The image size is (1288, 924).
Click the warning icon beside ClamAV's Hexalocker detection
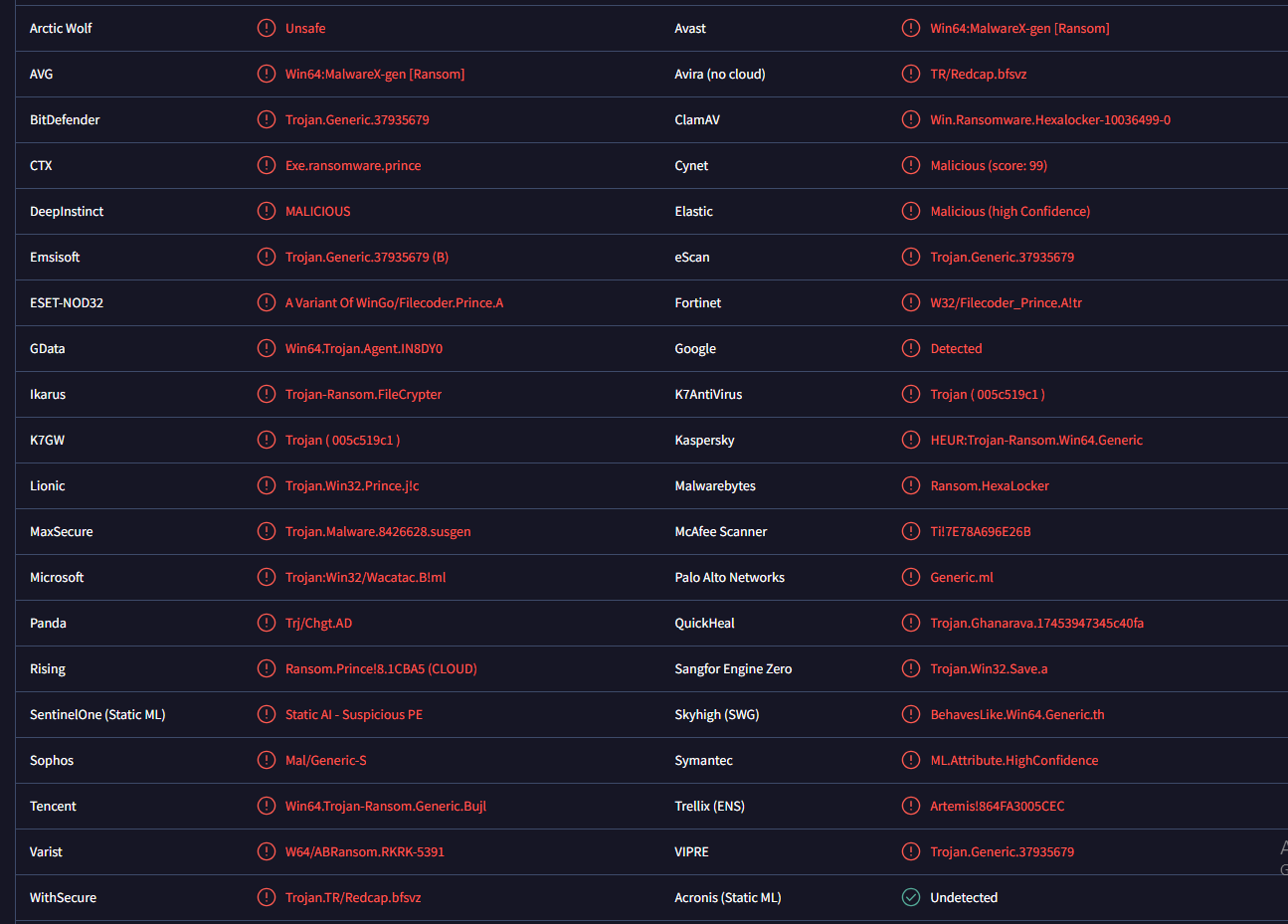point(911,119)
